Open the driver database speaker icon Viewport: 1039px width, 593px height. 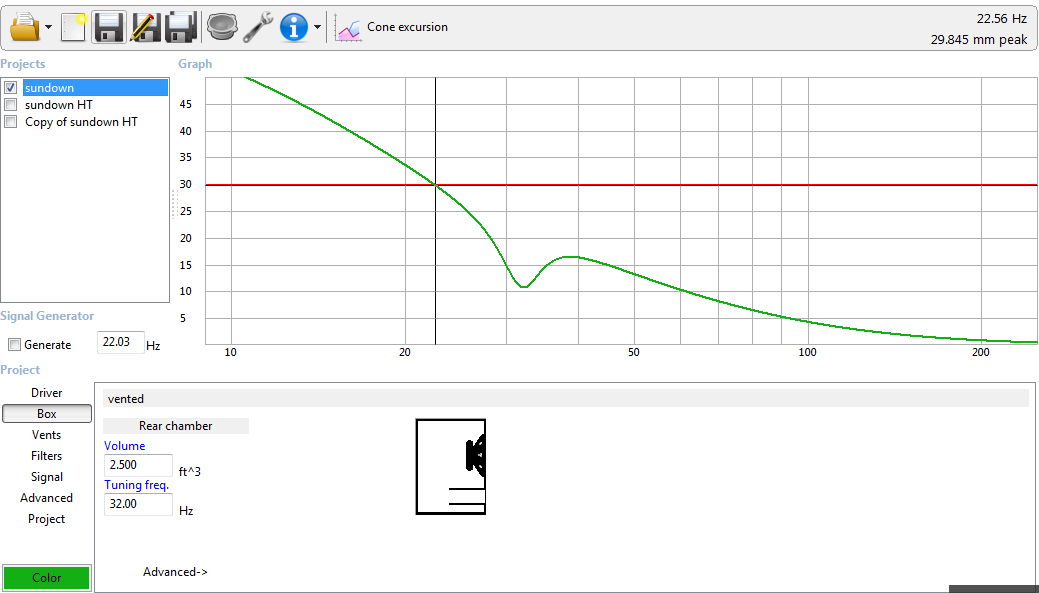pyautogui.click(x=222, y=28)
